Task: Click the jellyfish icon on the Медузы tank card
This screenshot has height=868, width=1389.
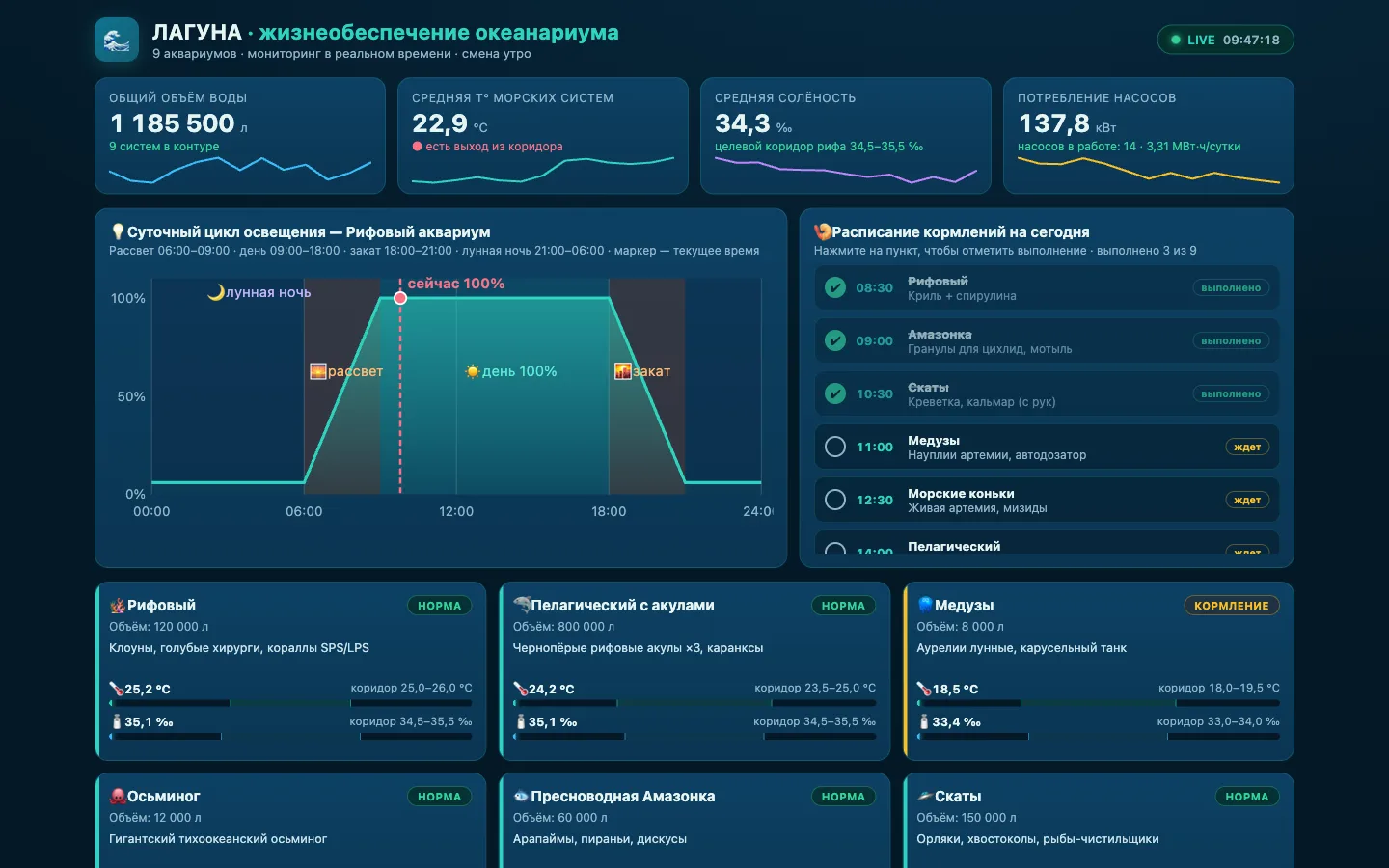Action: [x=925, y=606]
